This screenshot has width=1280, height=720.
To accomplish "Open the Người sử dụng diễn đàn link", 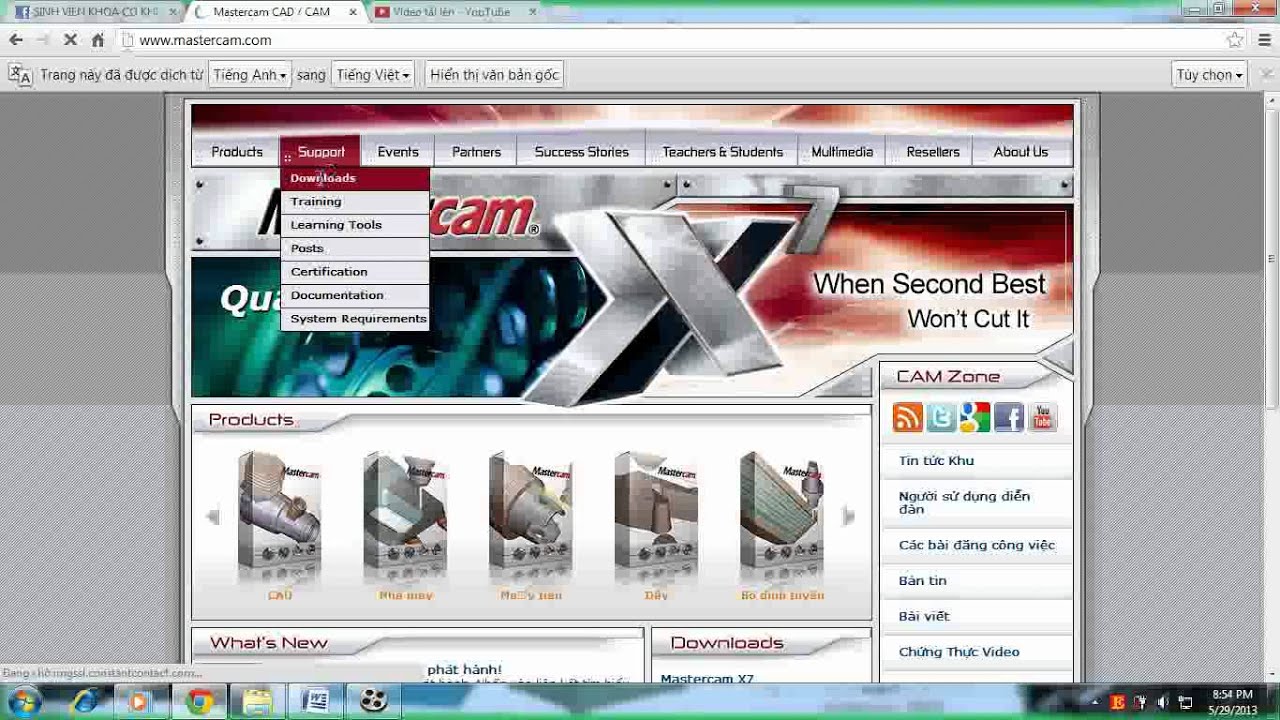I will point(964,503).
